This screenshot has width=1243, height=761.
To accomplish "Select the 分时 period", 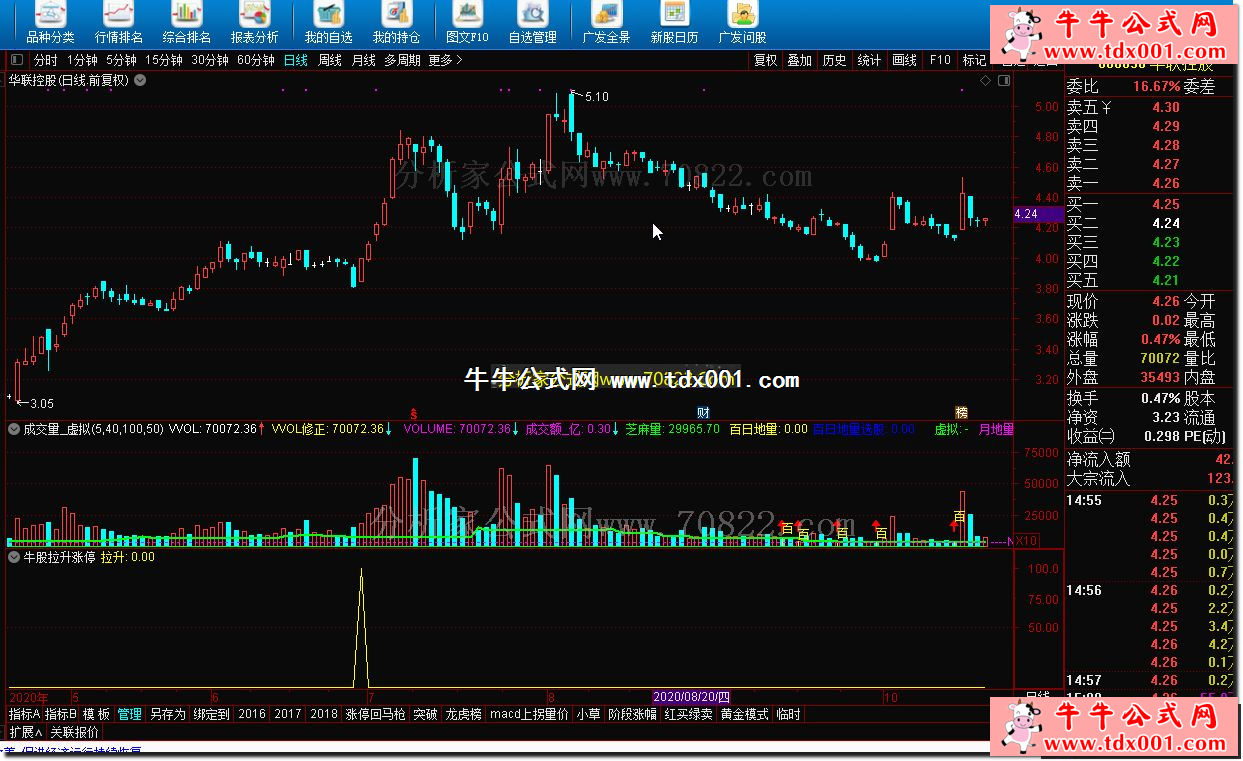I will pyautogui.click(x=46, y=60).
